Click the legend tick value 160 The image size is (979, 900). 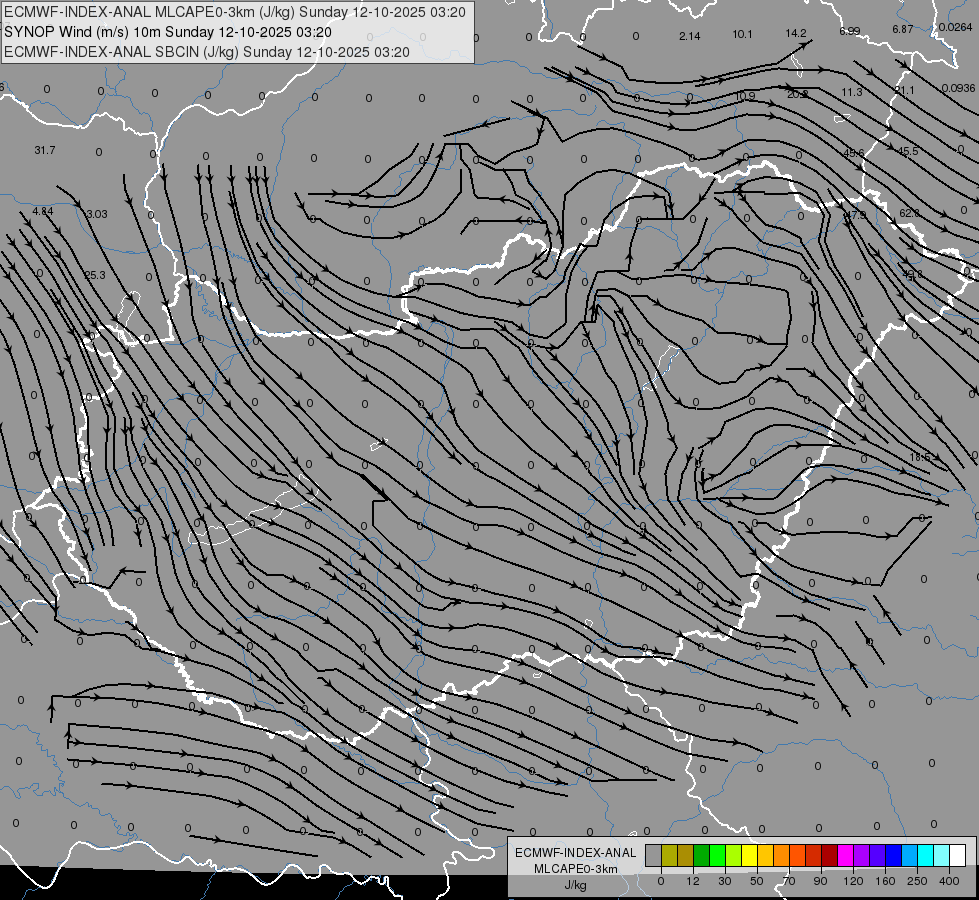coord(885,881)
